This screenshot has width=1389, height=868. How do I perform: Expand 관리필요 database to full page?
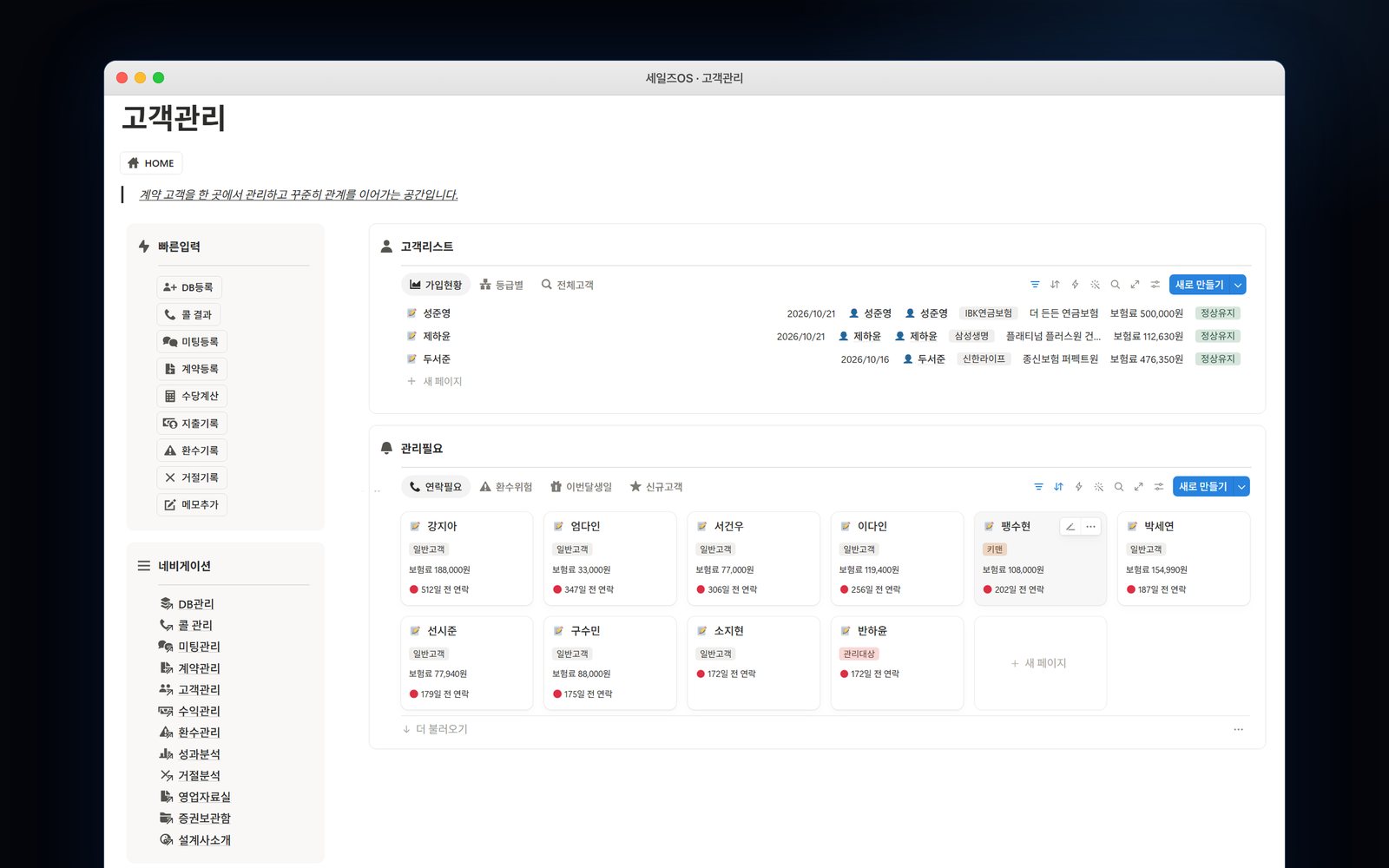pyautogui.click(x=1138, y=487)
